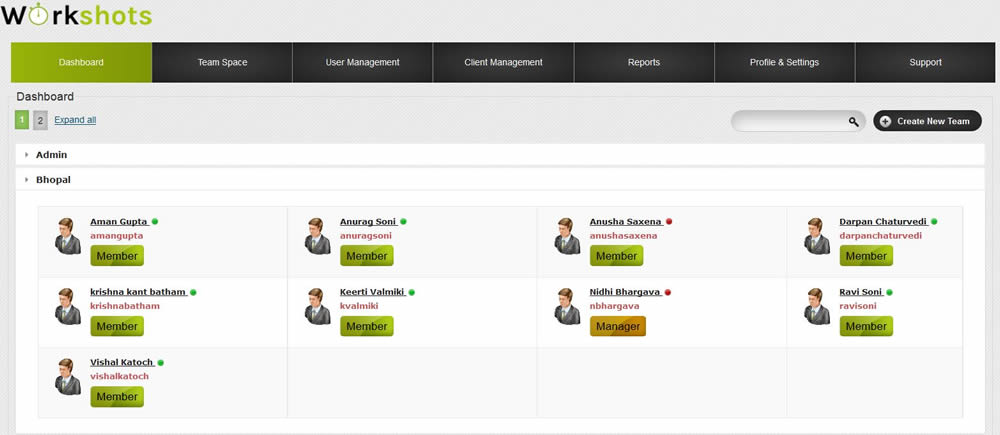1000x435 pixels.
Task: Click the Expand all link
Action: (75, 120)
